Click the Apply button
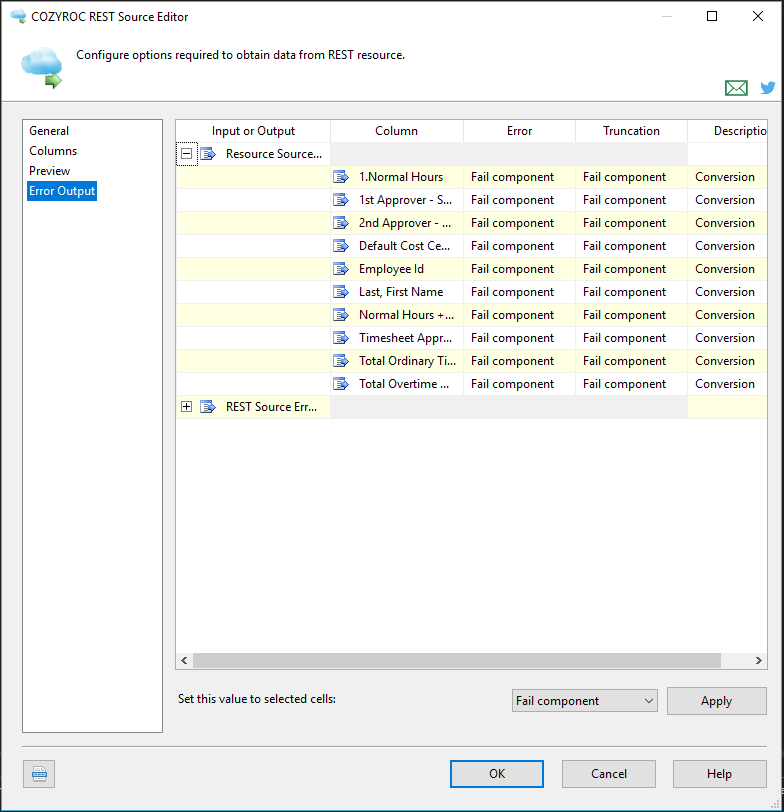This screenshot has height=812, width=784. click(x=717, y=701)
